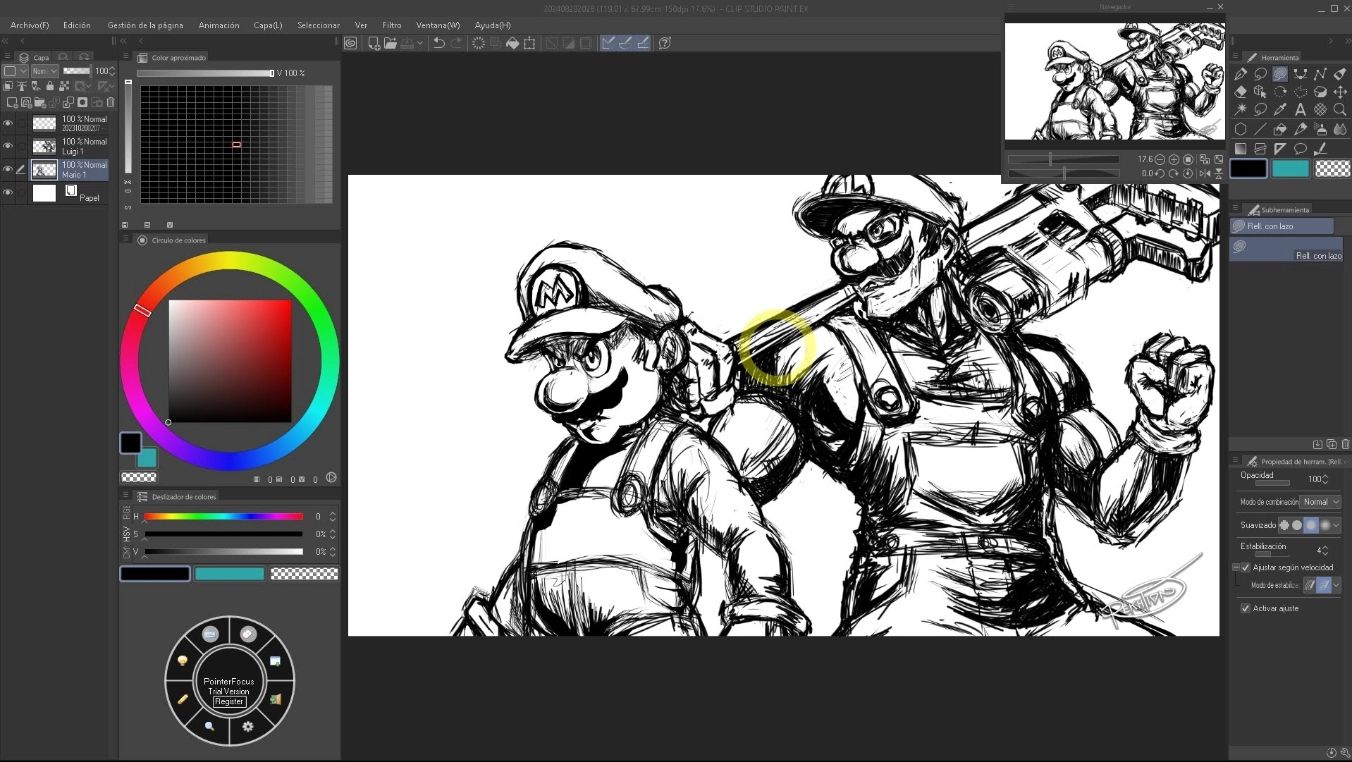Click the Undo arrow in command bar
The width and height of the screenshot is (1352, 762).
(439, 43)
